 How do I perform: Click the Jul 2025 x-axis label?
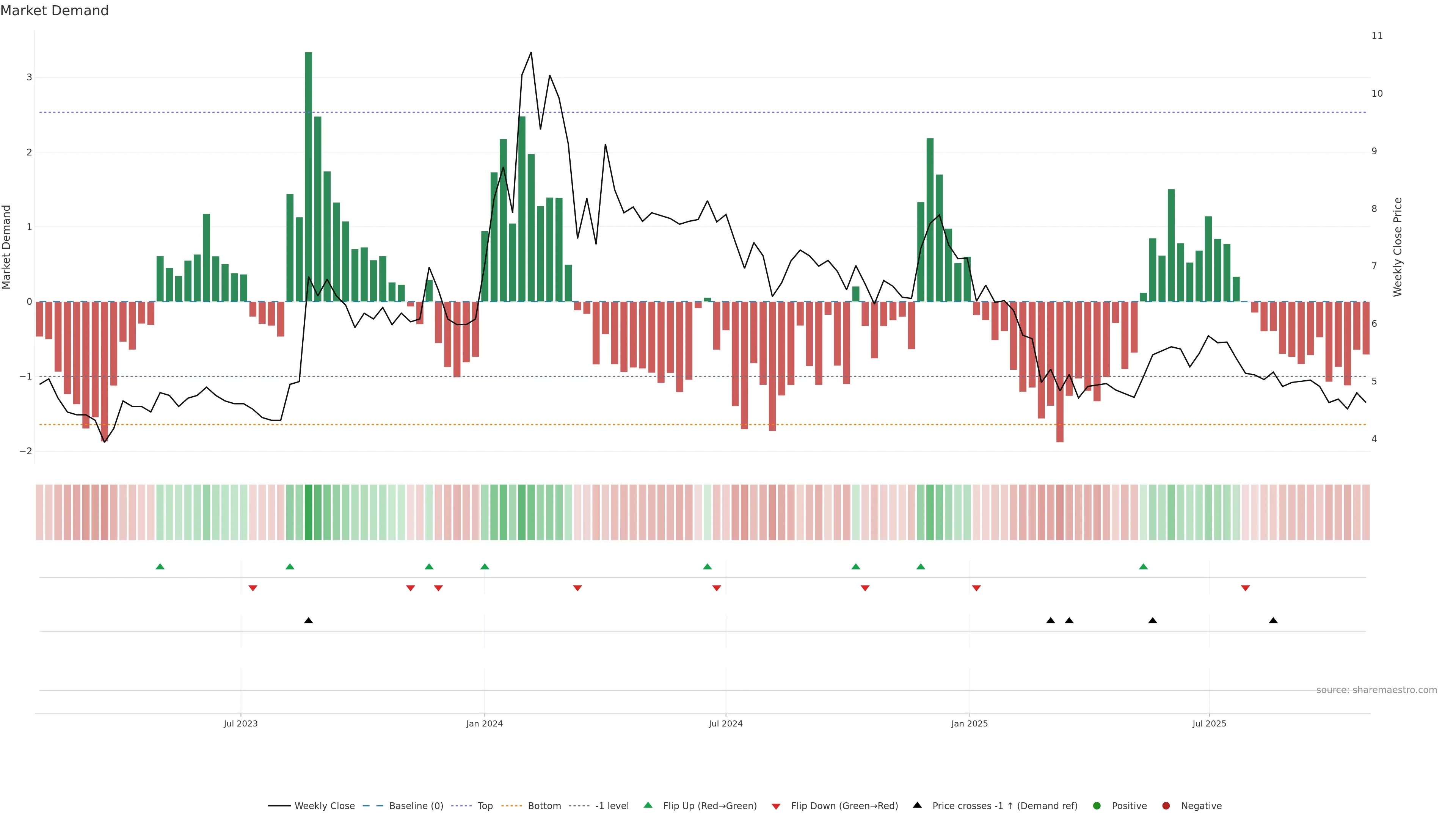(1209, 723)
